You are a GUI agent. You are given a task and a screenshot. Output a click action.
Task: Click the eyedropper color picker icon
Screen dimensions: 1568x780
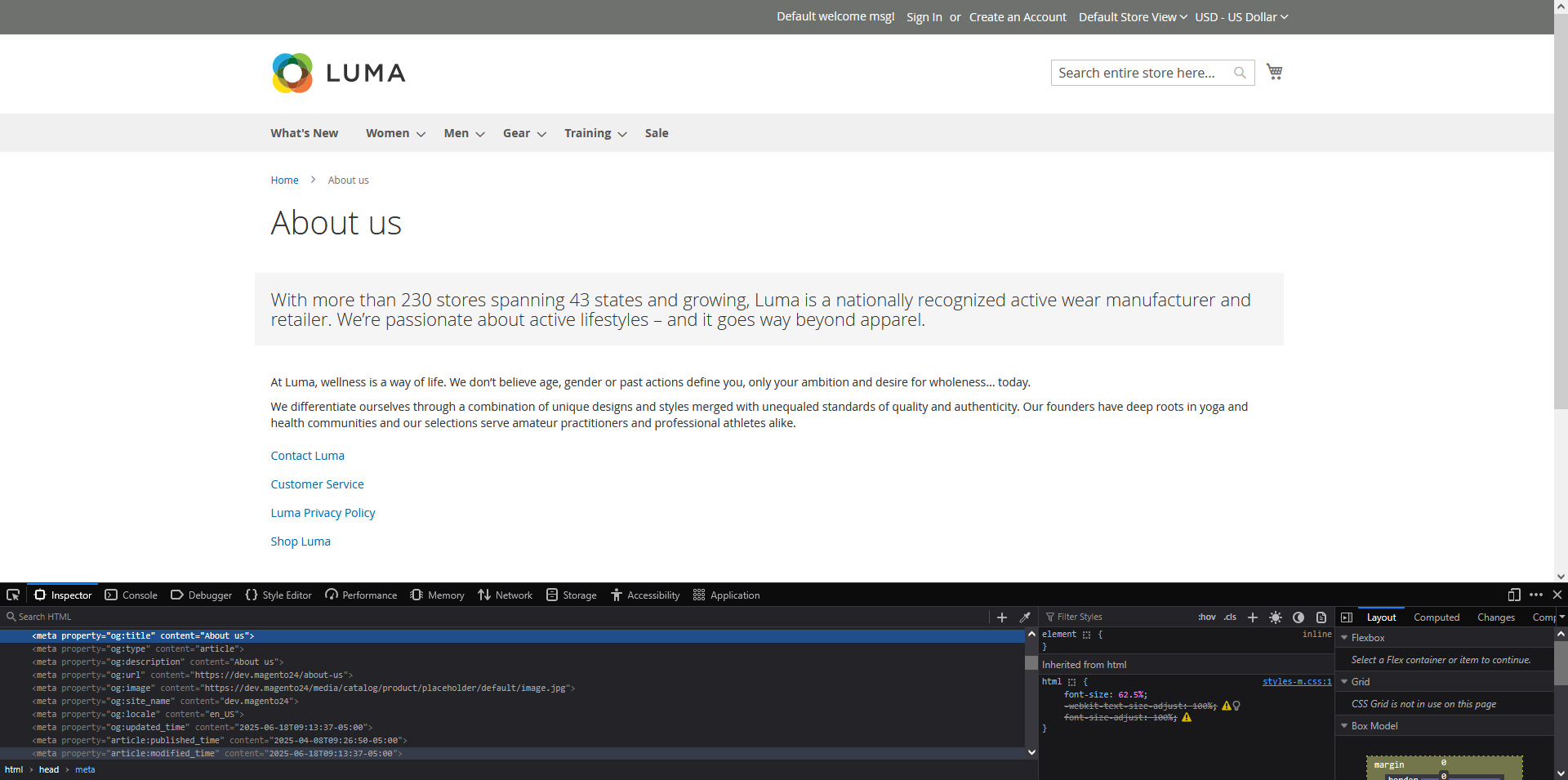pos(1025,617)
